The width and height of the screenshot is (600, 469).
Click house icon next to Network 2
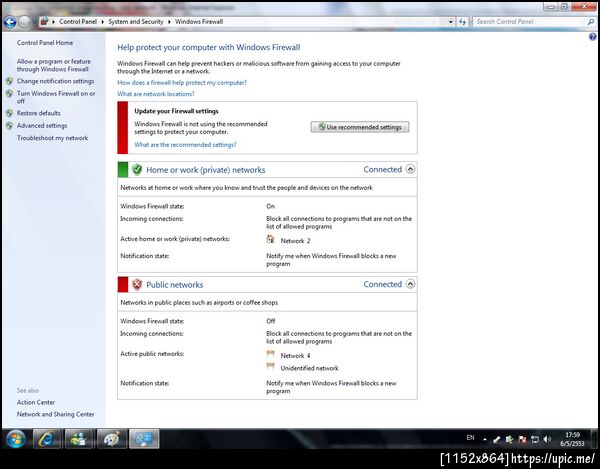coord(271,239)
